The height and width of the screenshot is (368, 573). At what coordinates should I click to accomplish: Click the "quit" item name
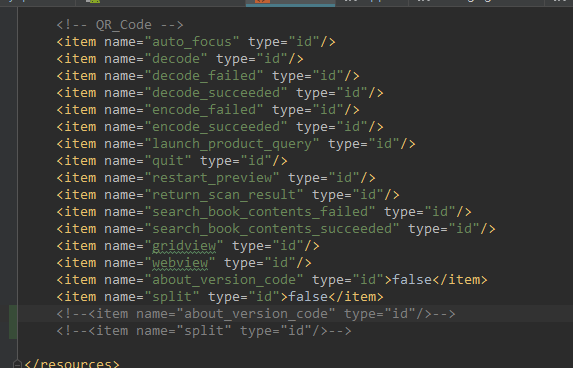168,161
